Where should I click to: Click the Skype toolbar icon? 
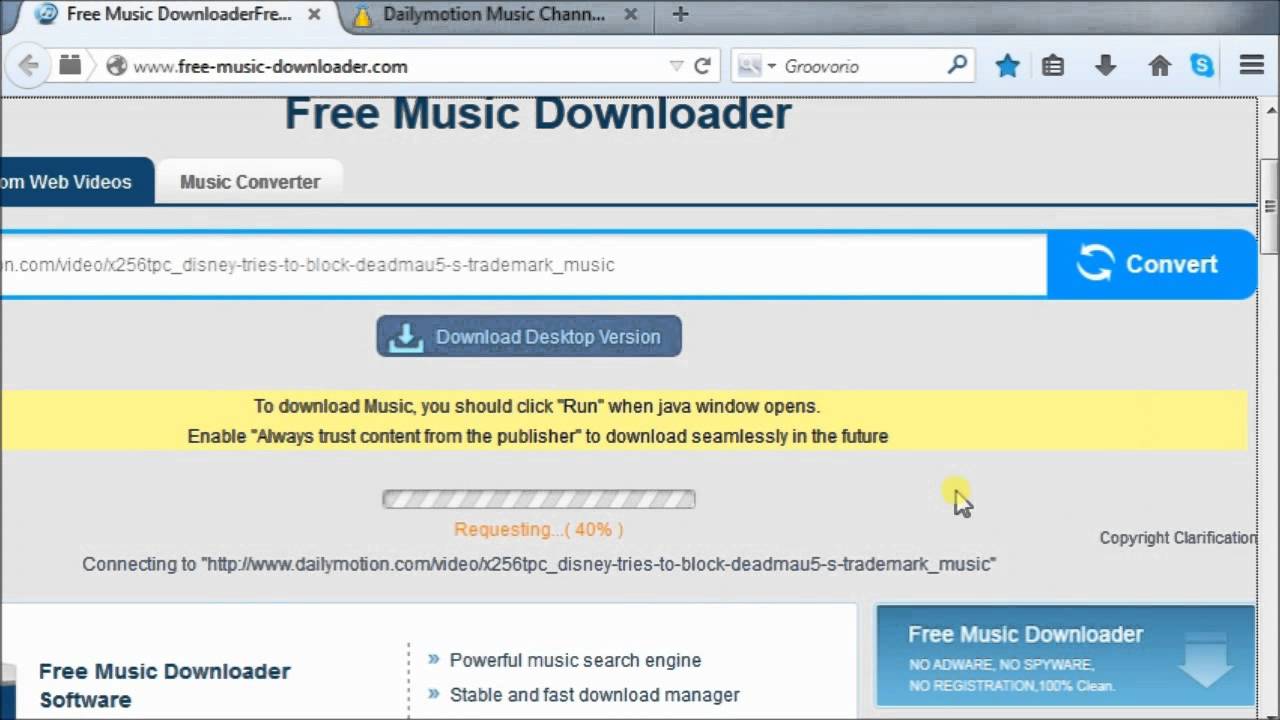coord(1202,66)
